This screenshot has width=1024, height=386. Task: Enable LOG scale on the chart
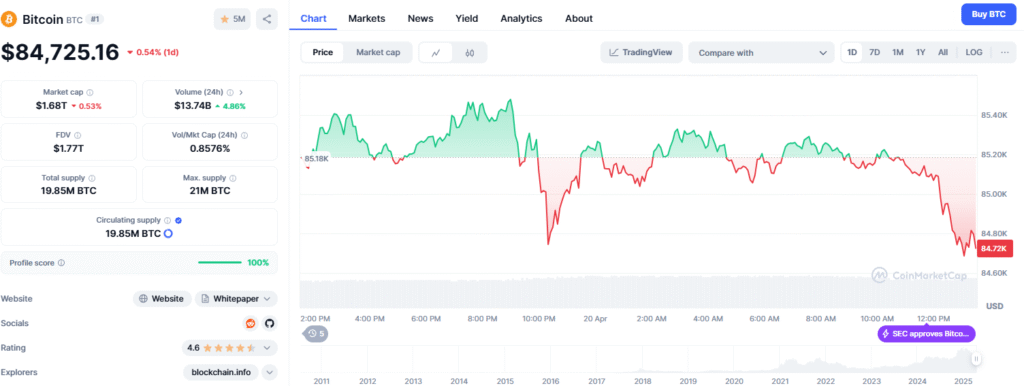(x=974, y=52)
